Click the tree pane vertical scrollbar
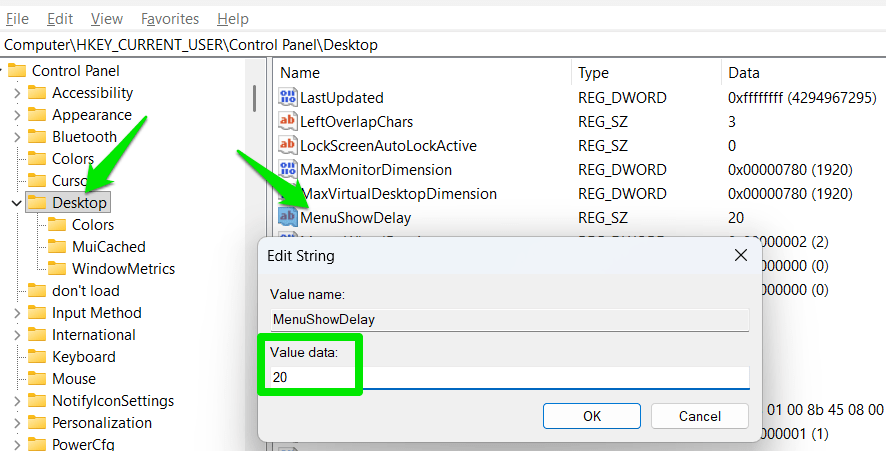The image size is (886, 451). coord(256,98)
